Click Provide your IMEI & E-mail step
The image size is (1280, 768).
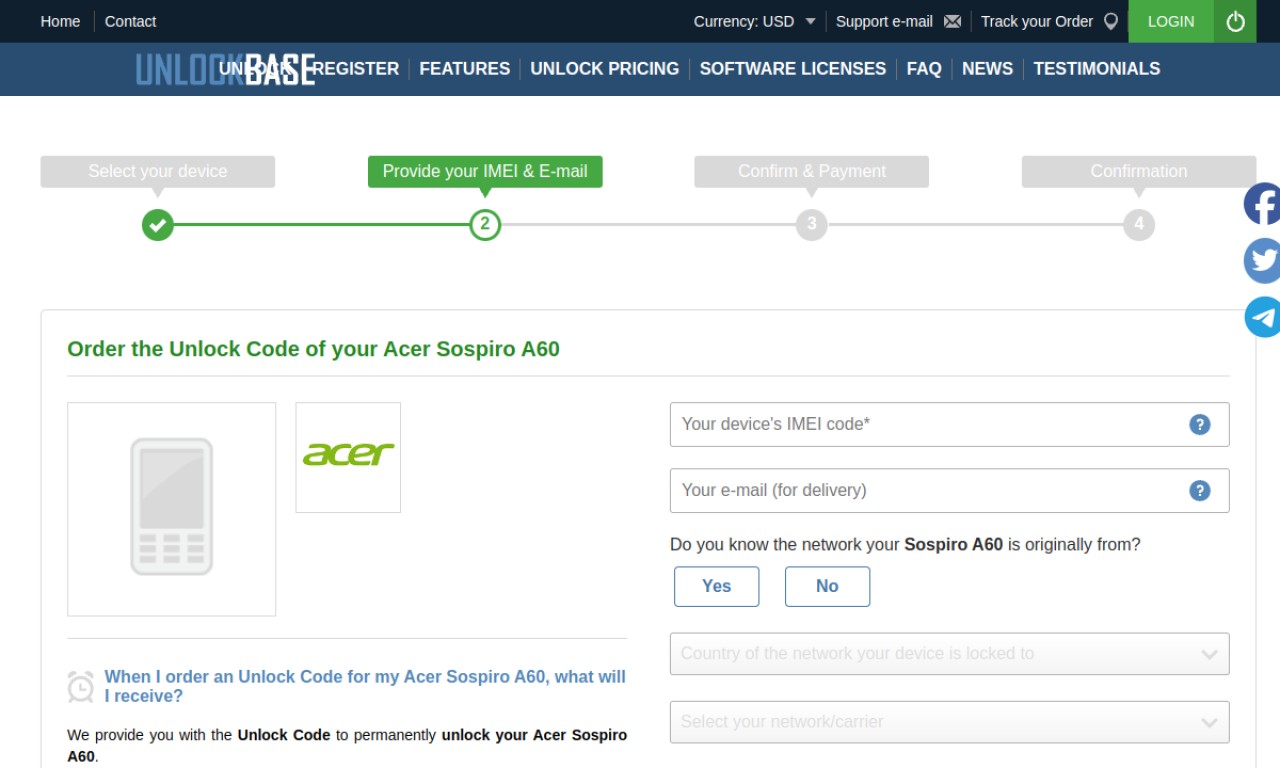tap(485, 171)
